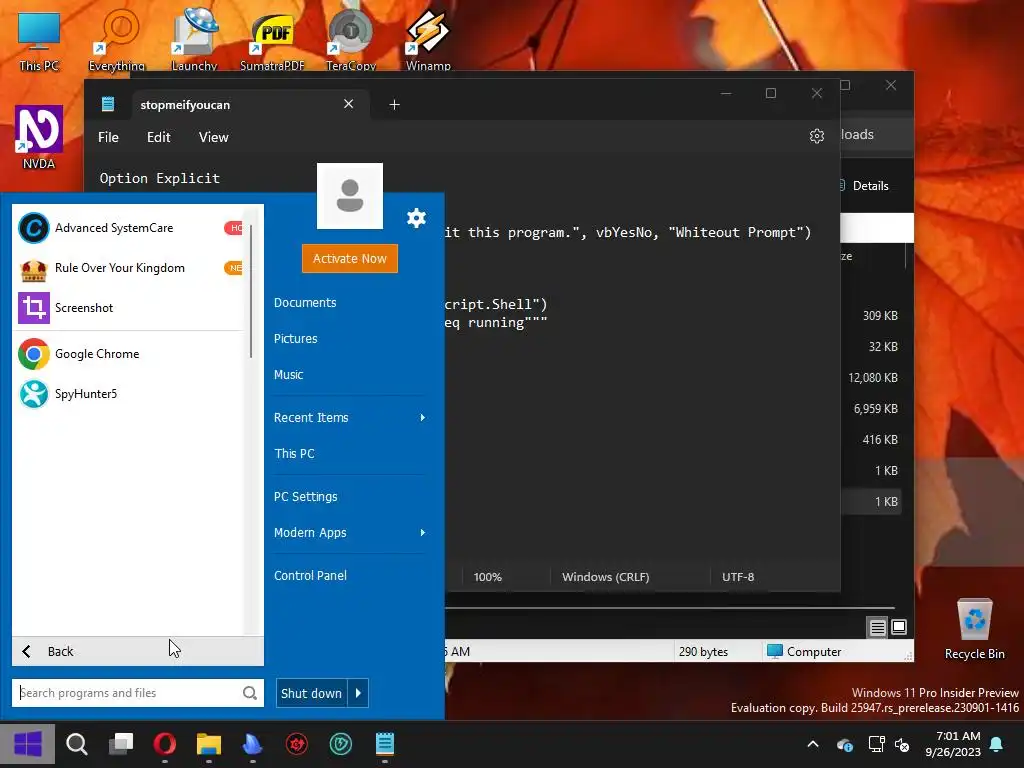Click the start menu settings gear icon

416,218
